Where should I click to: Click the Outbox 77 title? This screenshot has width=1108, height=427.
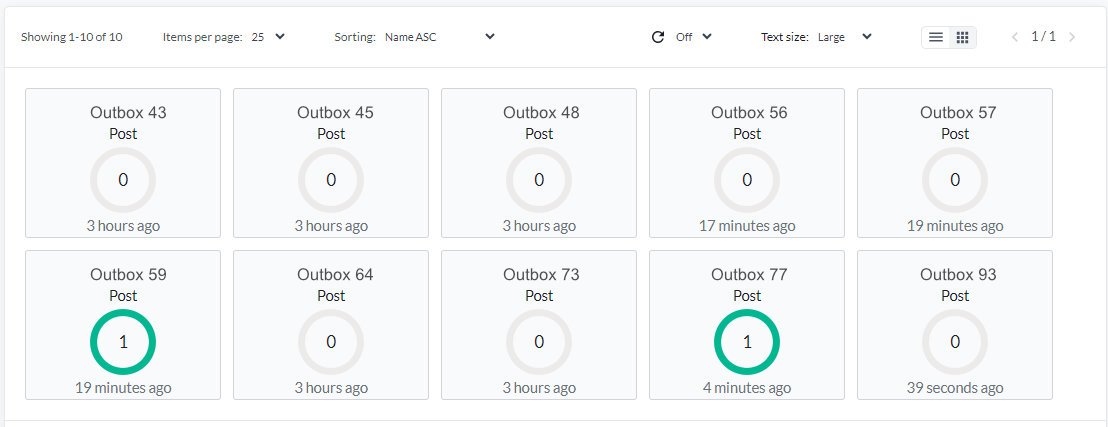pyautogui.click(x=749, y=274)
